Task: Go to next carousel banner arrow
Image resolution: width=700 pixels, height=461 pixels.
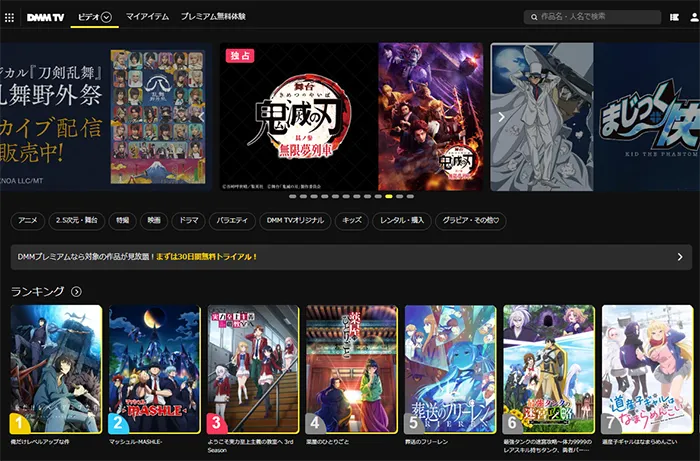Action: 501,116
